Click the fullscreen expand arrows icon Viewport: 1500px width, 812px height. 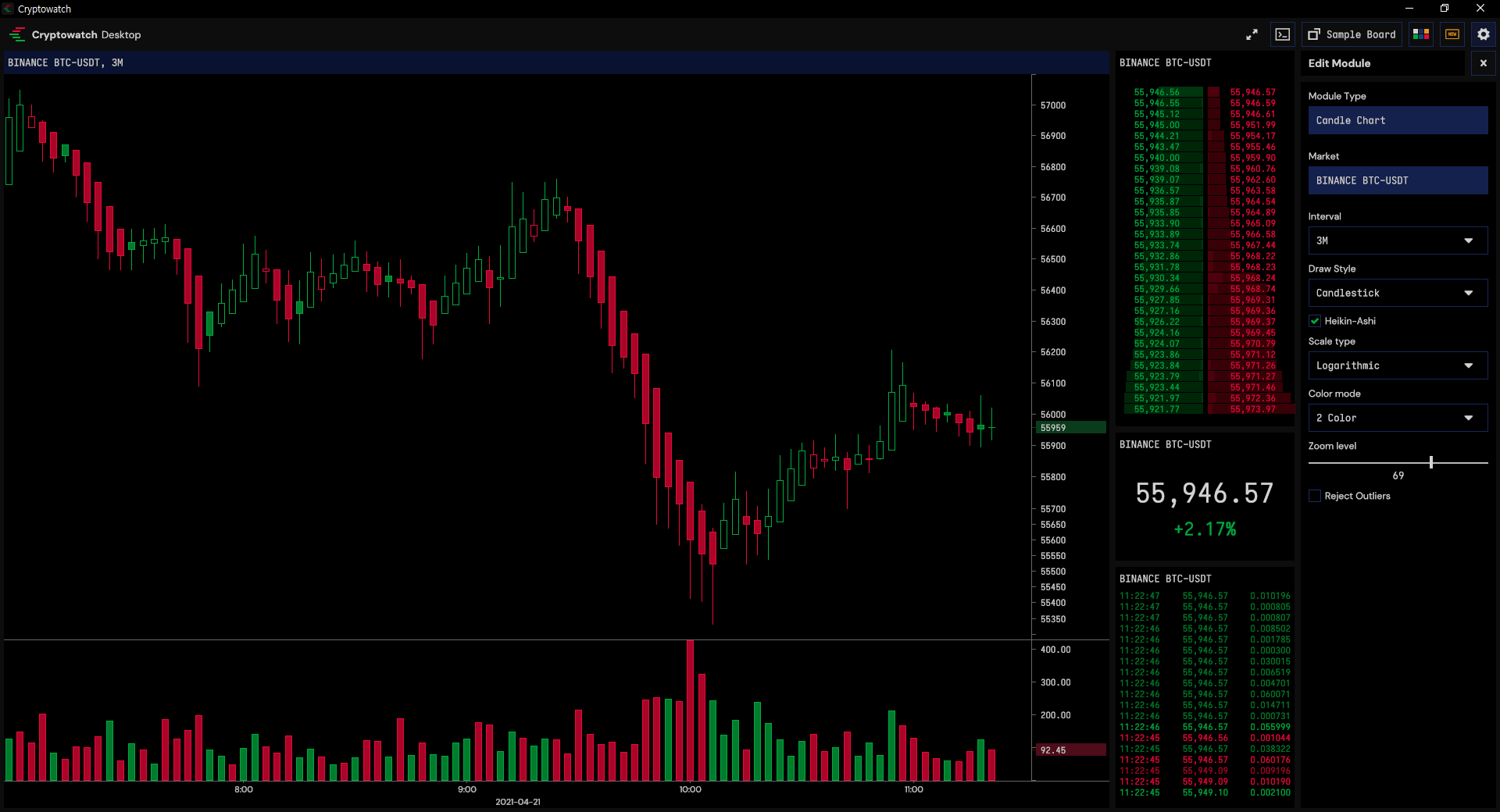1252,34
